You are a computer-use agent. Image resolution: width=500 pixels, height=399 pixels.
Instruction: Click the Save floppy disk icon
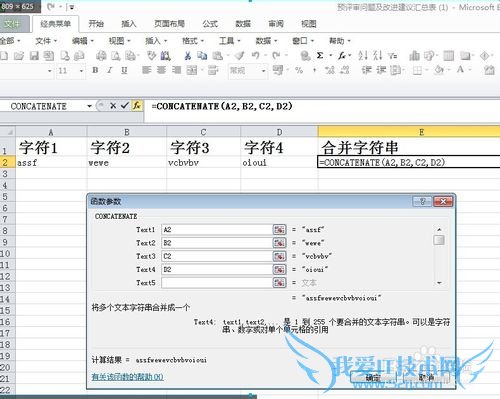point(34,56)
